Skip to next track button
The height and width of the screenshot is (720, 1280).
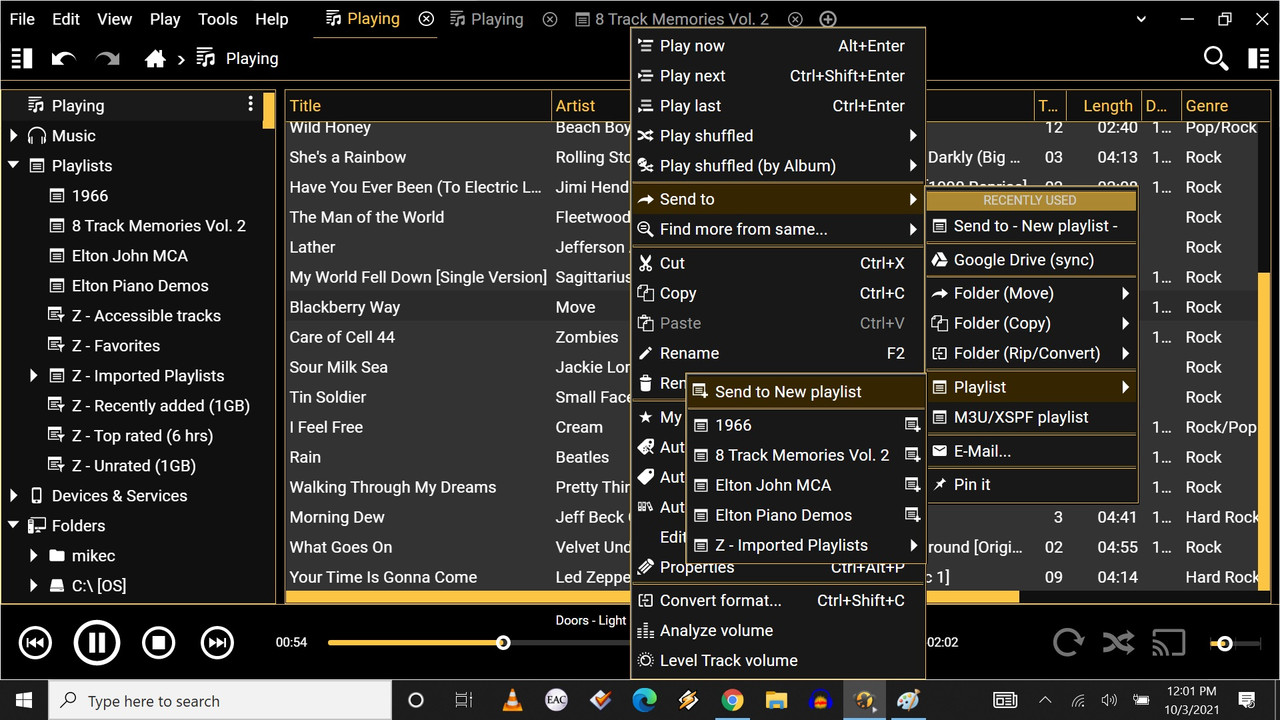click(x=217, y=643)
